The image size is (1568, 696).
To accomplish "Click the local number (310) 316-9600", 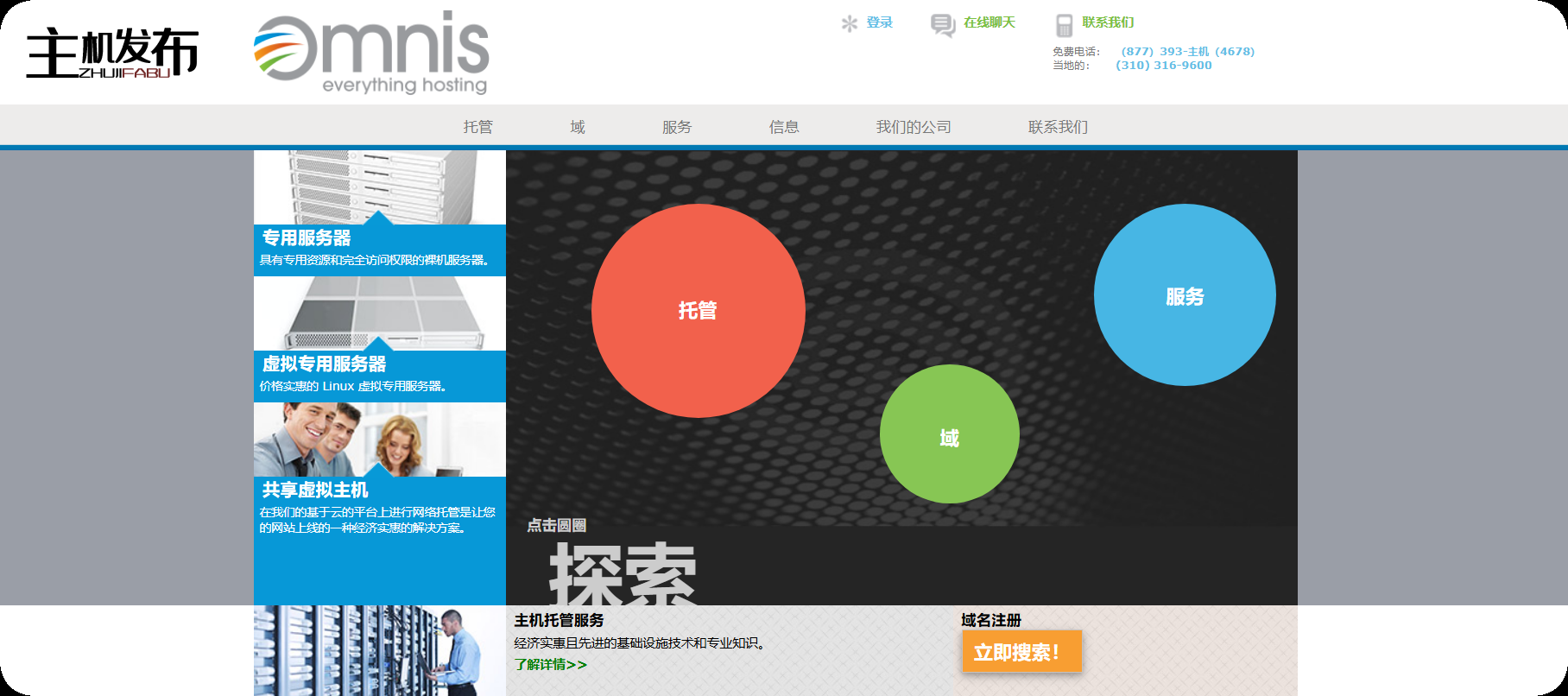I will [1164, 66].
